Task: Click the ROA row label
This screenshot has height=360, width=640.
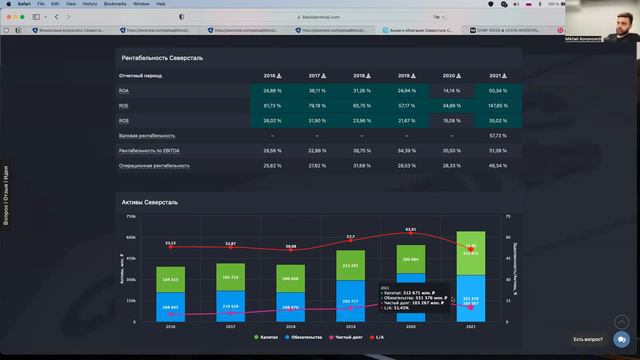Action: click(x=124, y=91)
